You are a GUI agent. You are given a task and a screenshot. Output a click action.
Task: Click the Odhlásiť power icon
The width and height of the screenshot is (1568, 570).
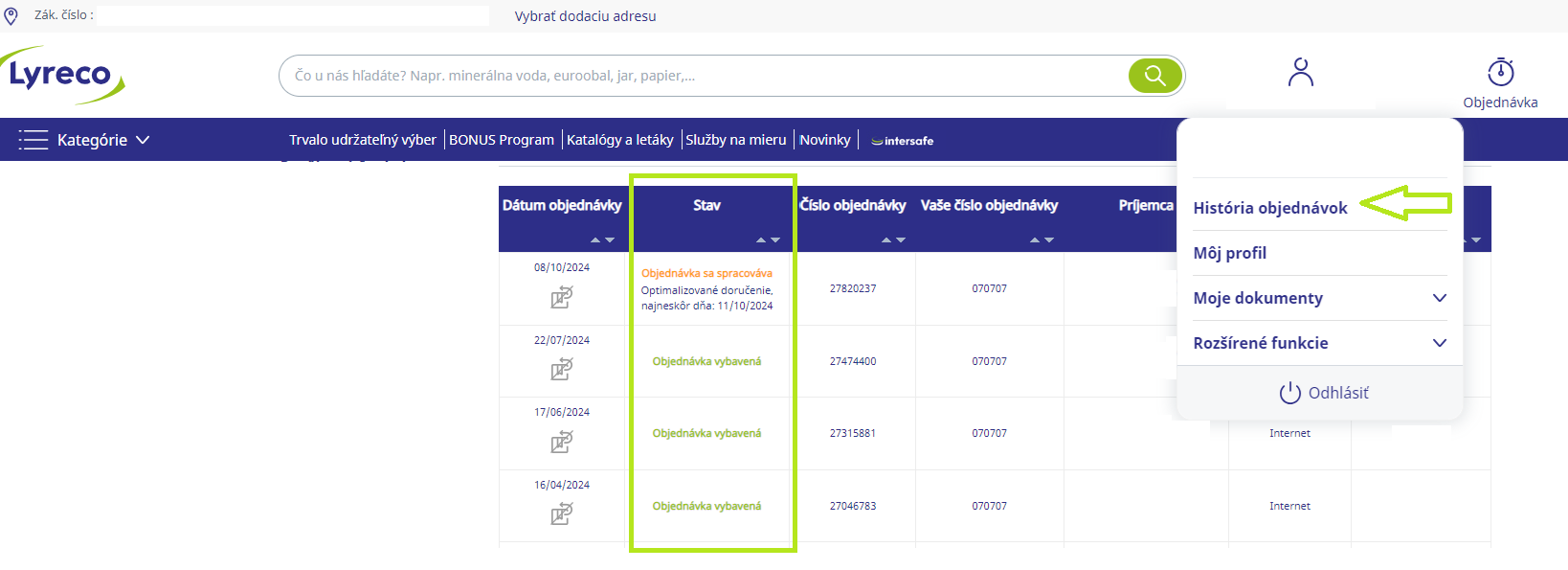click(x=1290, y=393)
